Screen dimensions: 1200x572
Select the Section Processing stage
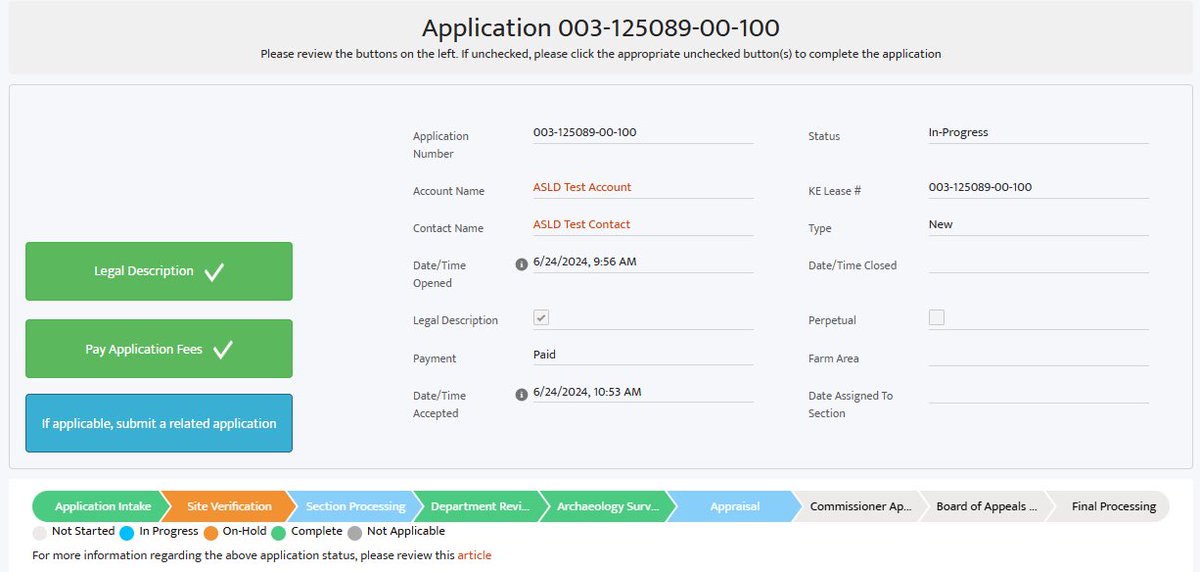[353, 506]
